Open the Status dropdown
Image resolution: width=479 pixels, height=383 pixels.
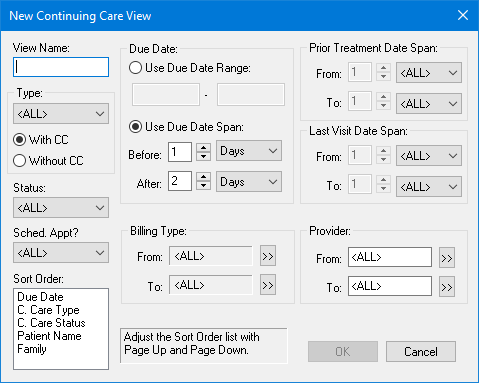click(x=61, y=208)
